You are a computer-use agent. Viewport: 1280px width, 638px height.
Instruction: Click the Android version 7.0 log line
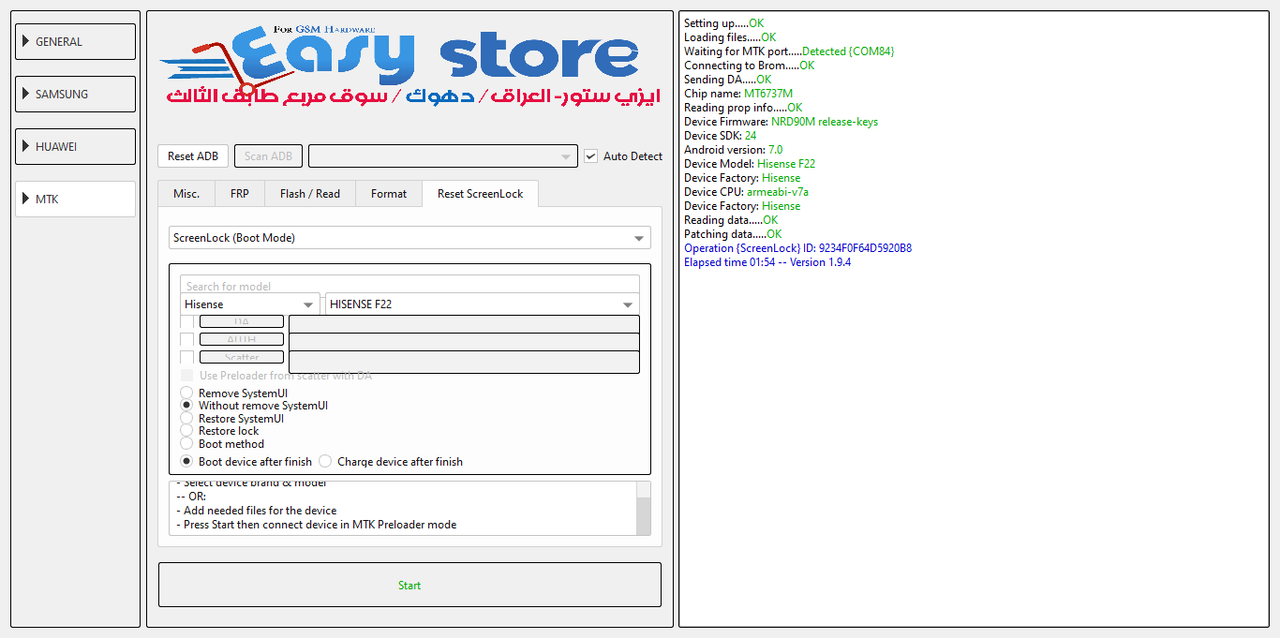coord(733,150)
